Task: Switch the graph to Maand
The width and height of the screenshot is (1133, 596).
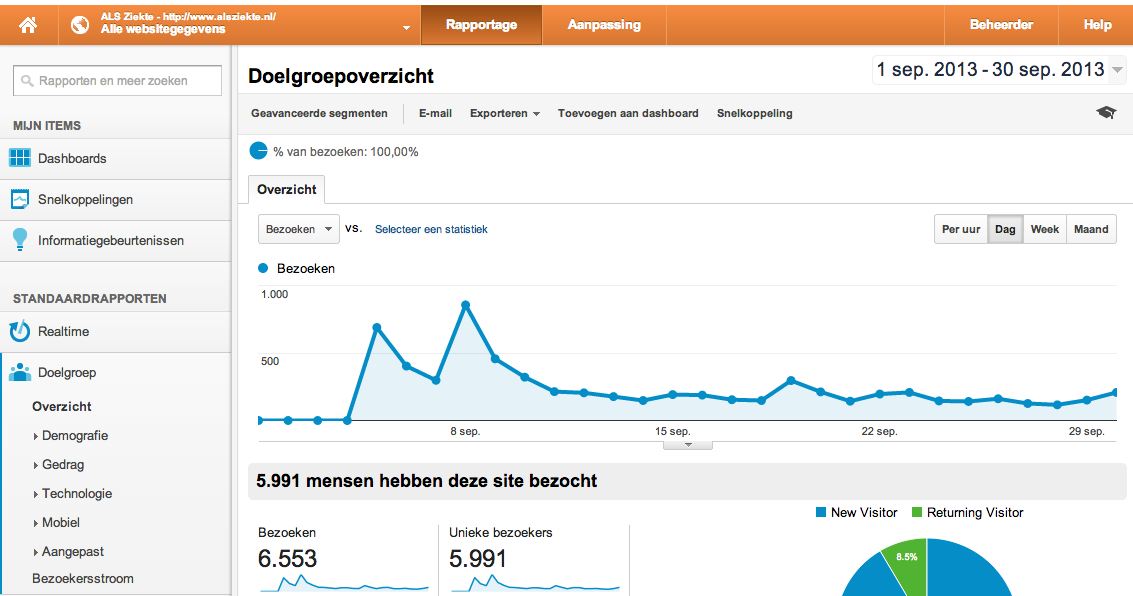Action: click(x=1091, y=229)
